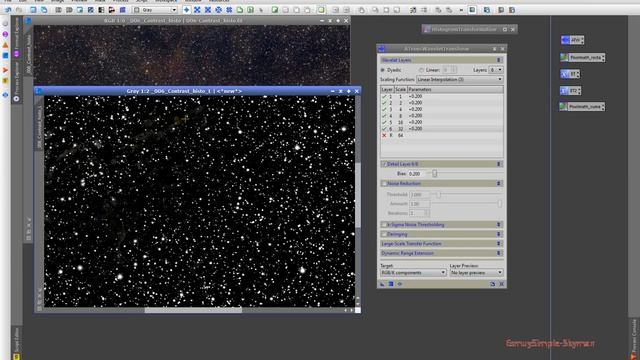Open the Scaling Function dropdown
The image size is (640, 360).
[x=460, y=80]
